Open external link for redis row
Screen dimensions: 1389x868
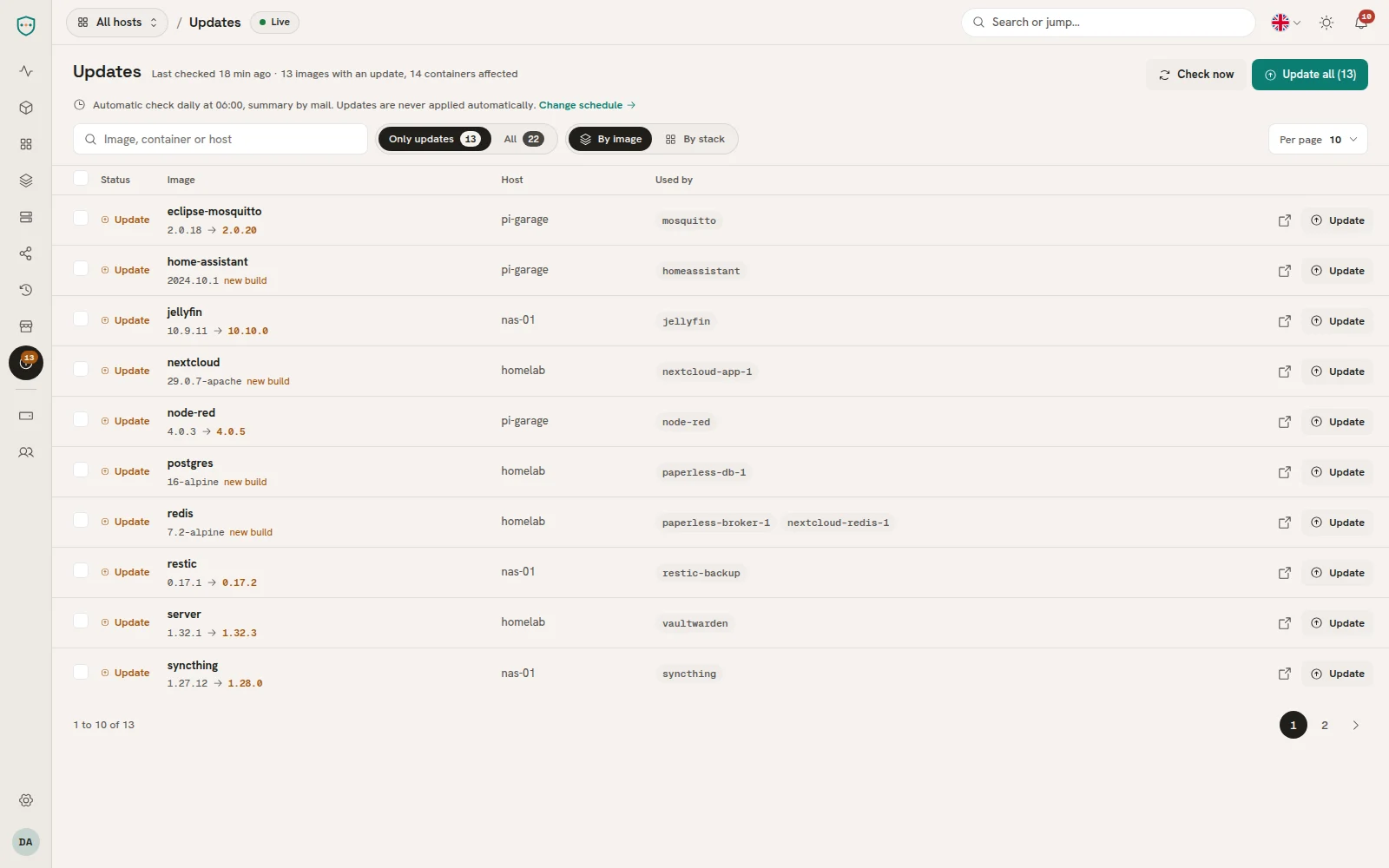tap(1285, 523)
